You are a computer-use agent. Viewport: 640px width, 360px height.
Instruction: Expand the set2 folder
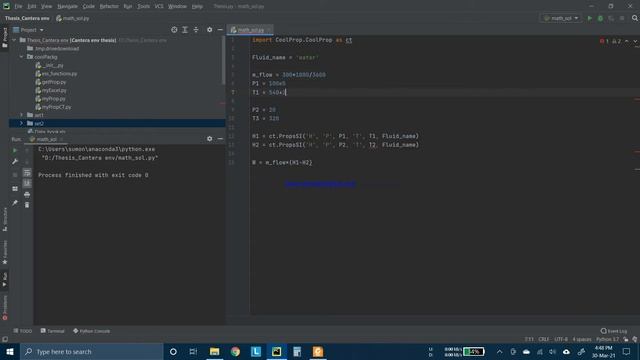[x=22, y=123]
